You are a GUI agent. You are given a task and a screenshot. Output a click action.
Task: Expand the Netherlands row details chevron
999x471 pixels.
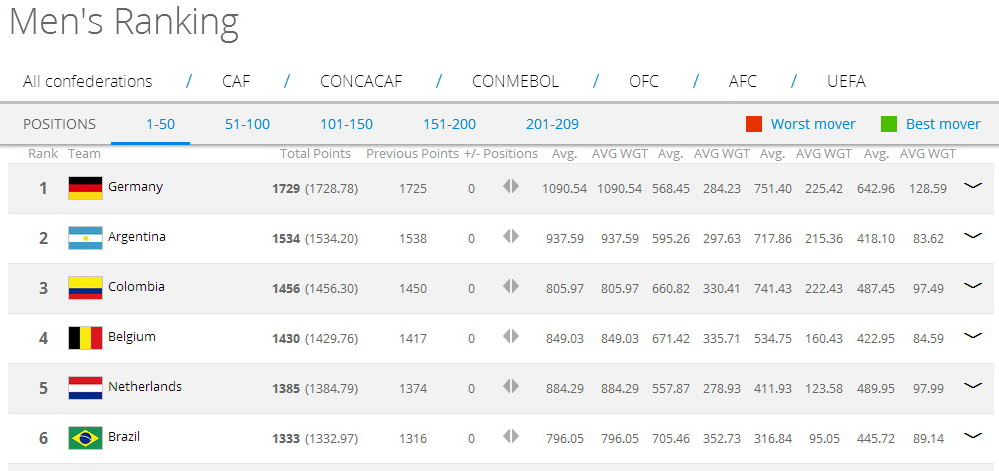(x=972, y=386)
